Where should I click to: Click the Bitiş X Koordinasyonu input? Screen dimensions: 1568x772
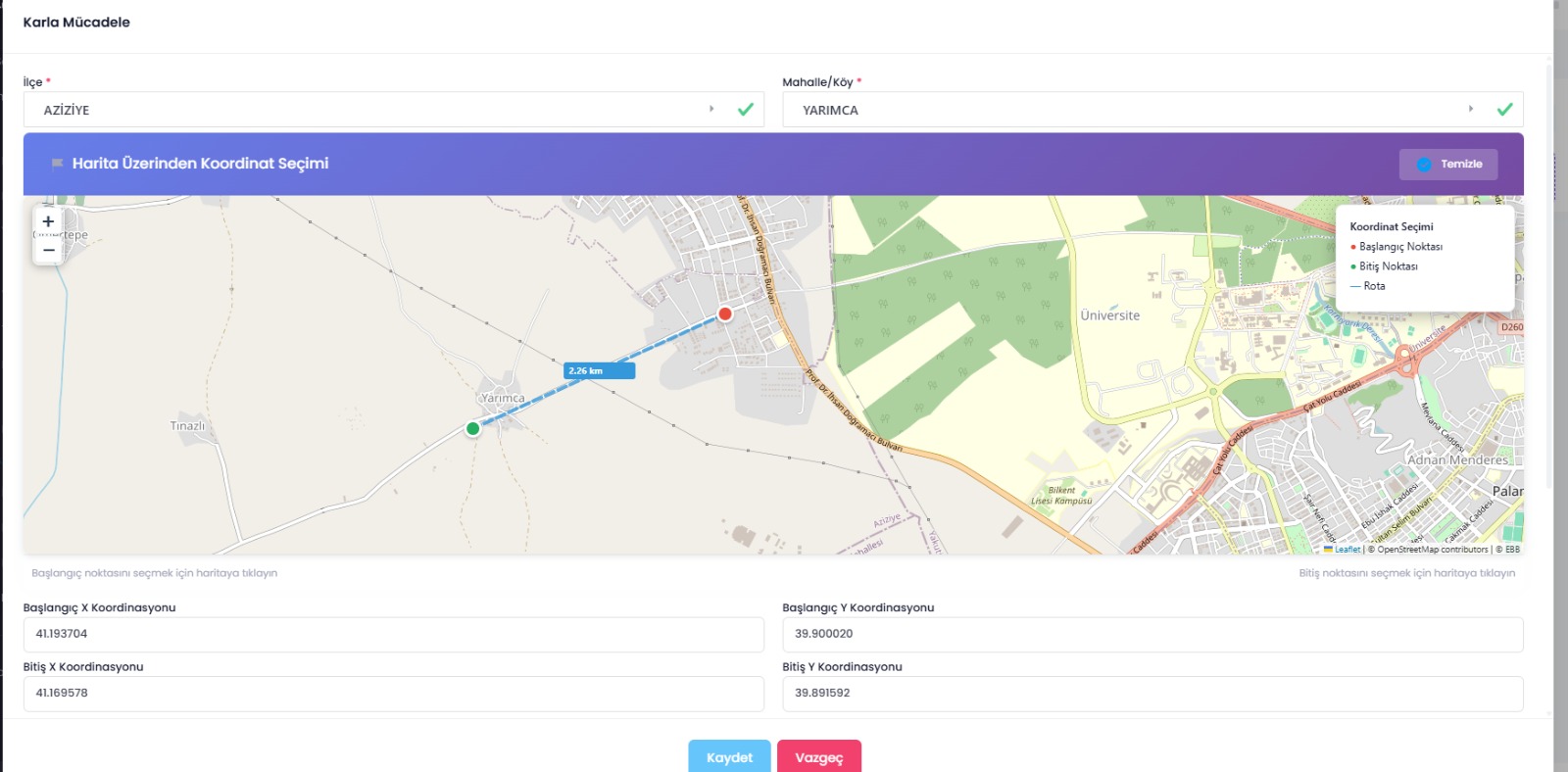click(393, 693)
